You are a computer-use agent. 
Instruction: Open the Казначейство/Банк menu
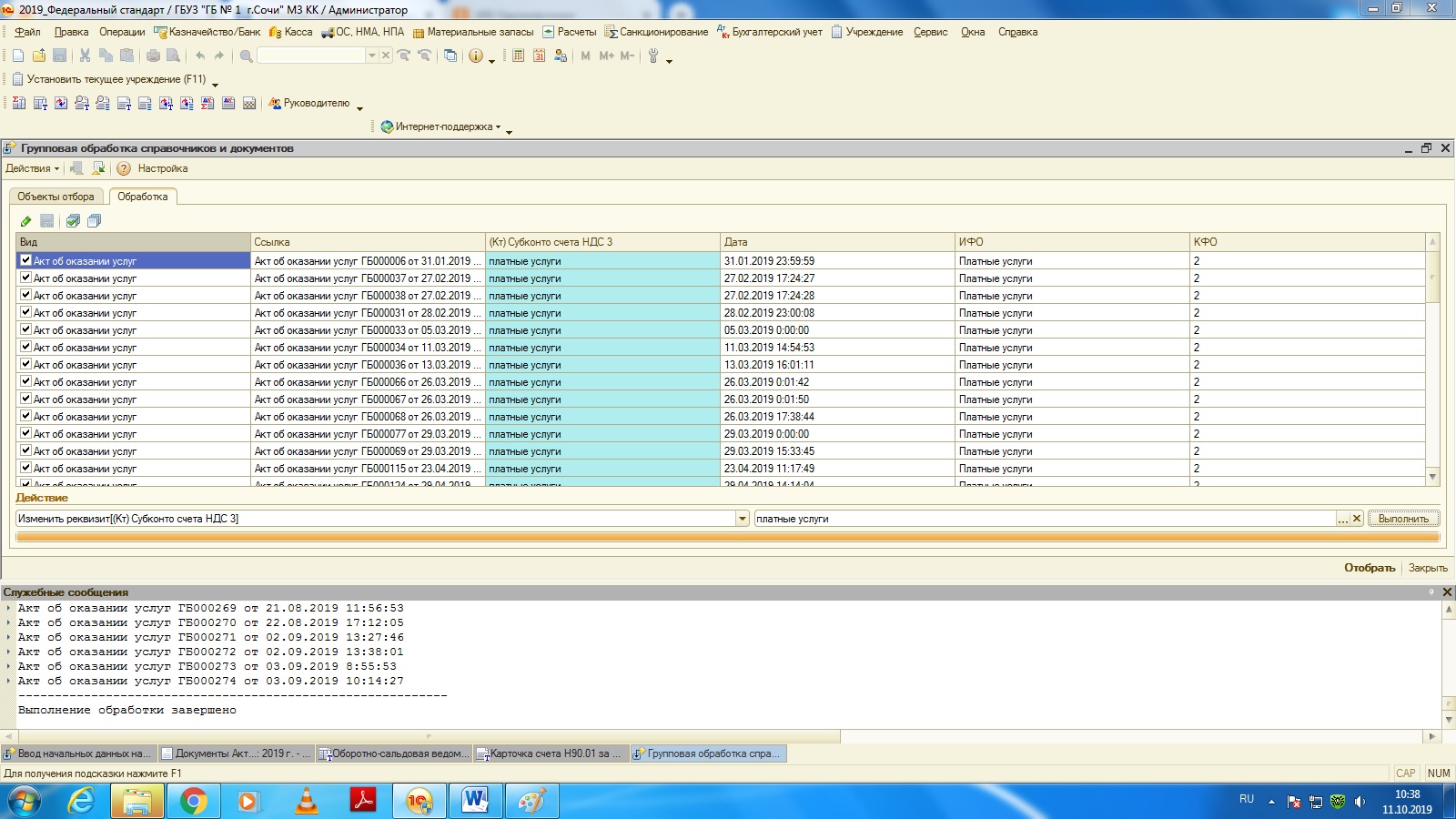tap(207, 32)
